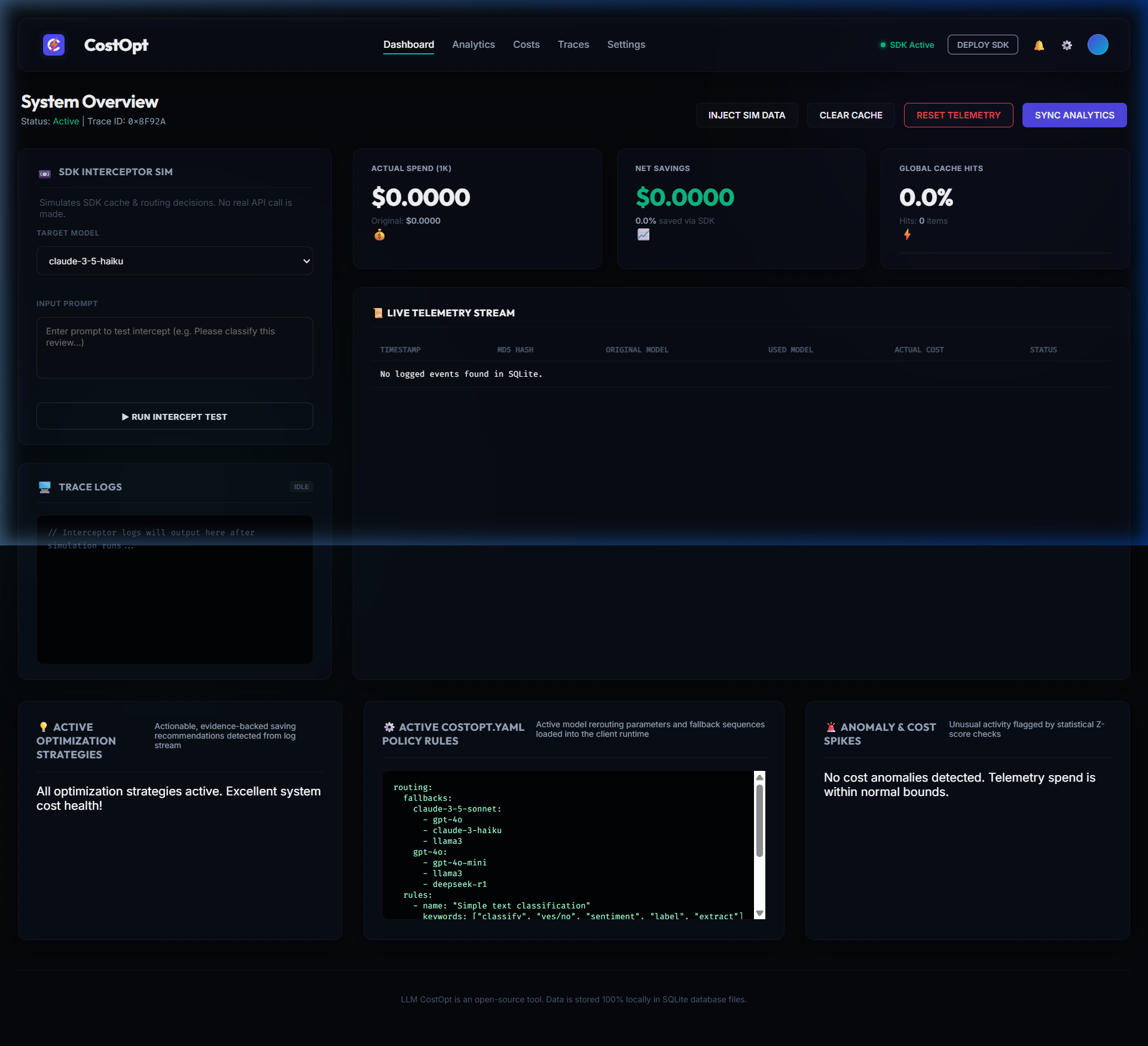This screenshot has width=1148, height=1046.
Task: Click the green Net Savings $0.0000 value
Action: tap(685, 197)
